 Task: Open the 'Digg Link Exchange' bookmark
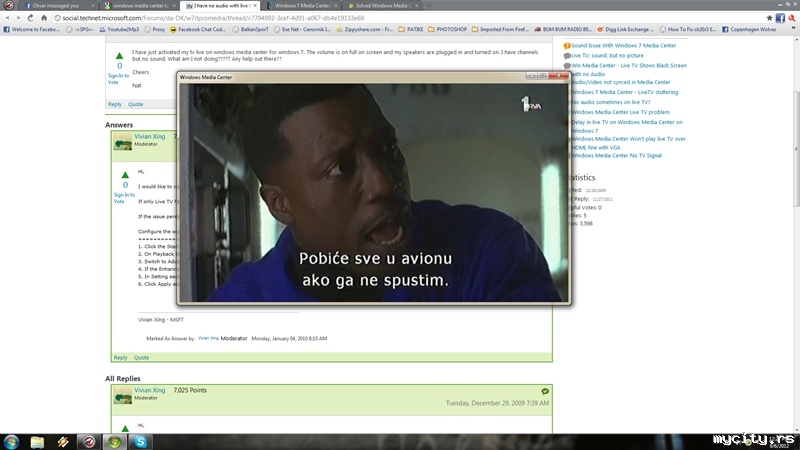(x=626, y=30)
